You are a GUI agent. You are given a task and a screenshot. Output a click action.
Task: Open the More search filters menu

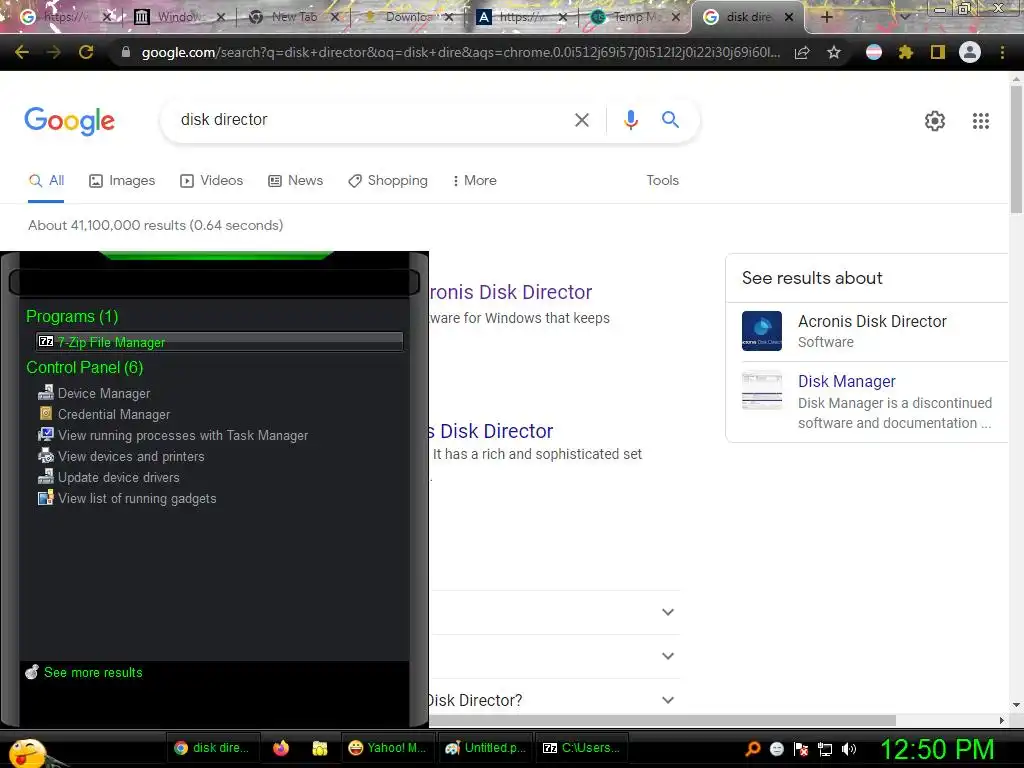tap(475, 180)
